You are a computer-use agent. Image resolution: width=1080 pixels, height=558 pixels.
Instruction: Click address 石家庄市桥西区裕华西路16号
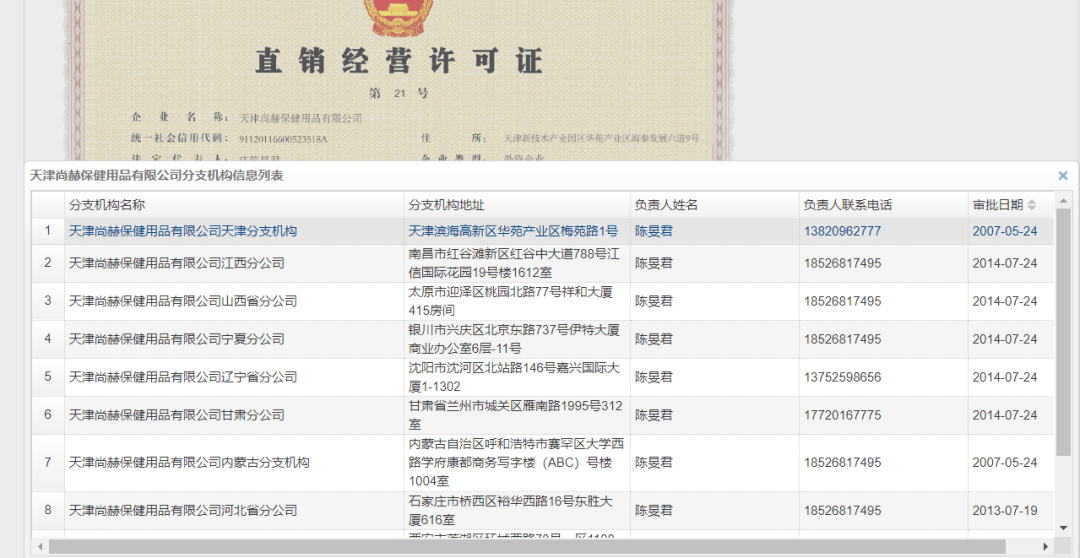[510, 510]
